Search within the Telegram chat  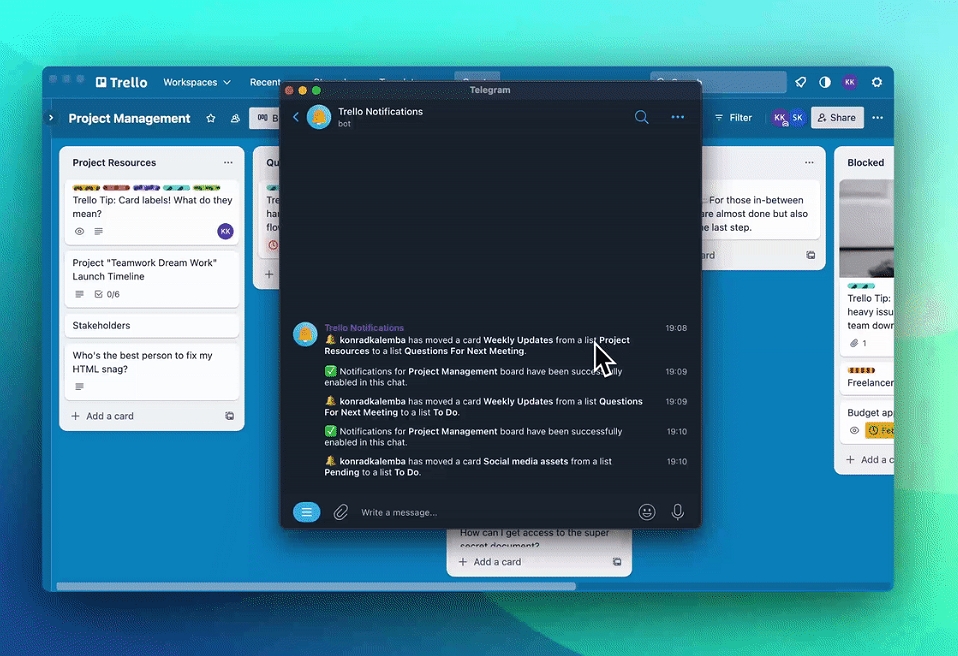click(x=642, y=117)
